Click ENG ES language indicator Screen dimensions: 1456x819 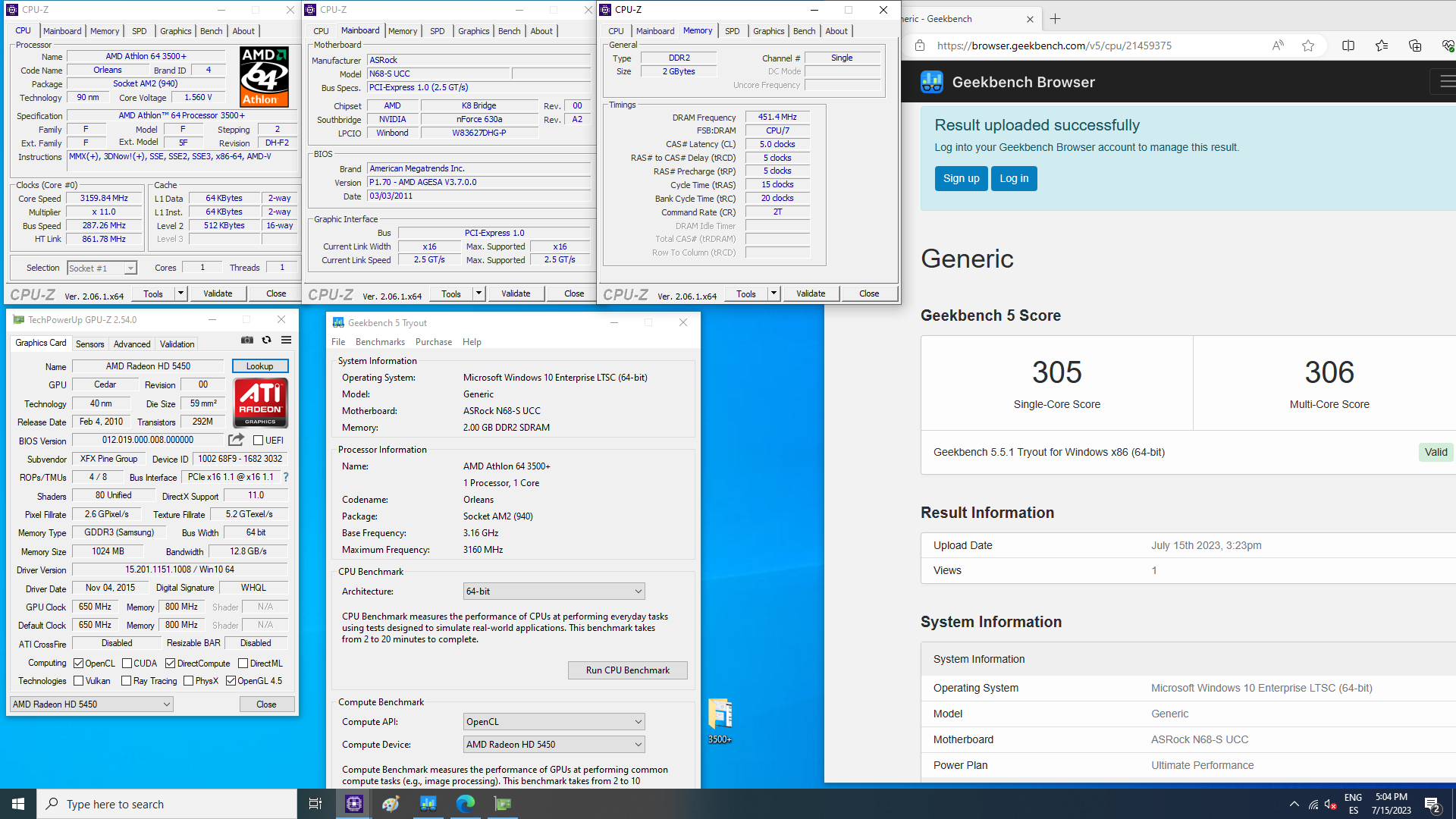(1354, 804)
